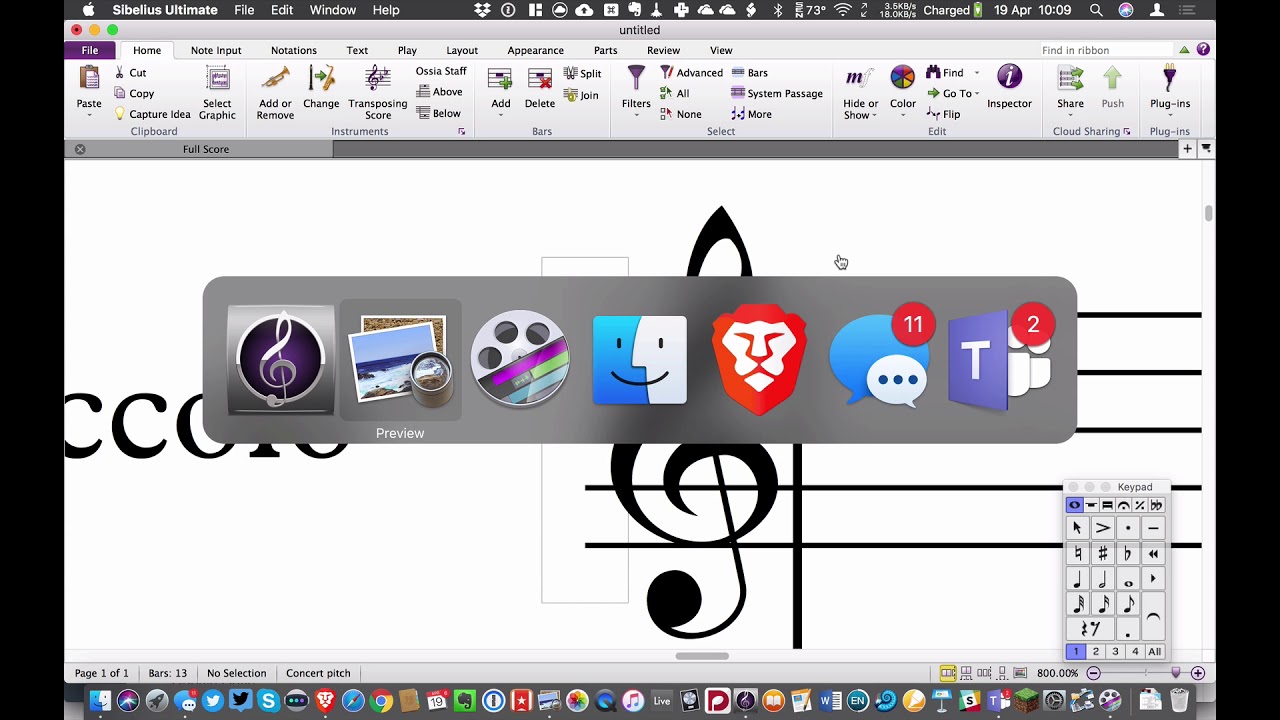Click the Share icon
The height and width of the screenshot is (720, 1280).
pos(1070,79)
